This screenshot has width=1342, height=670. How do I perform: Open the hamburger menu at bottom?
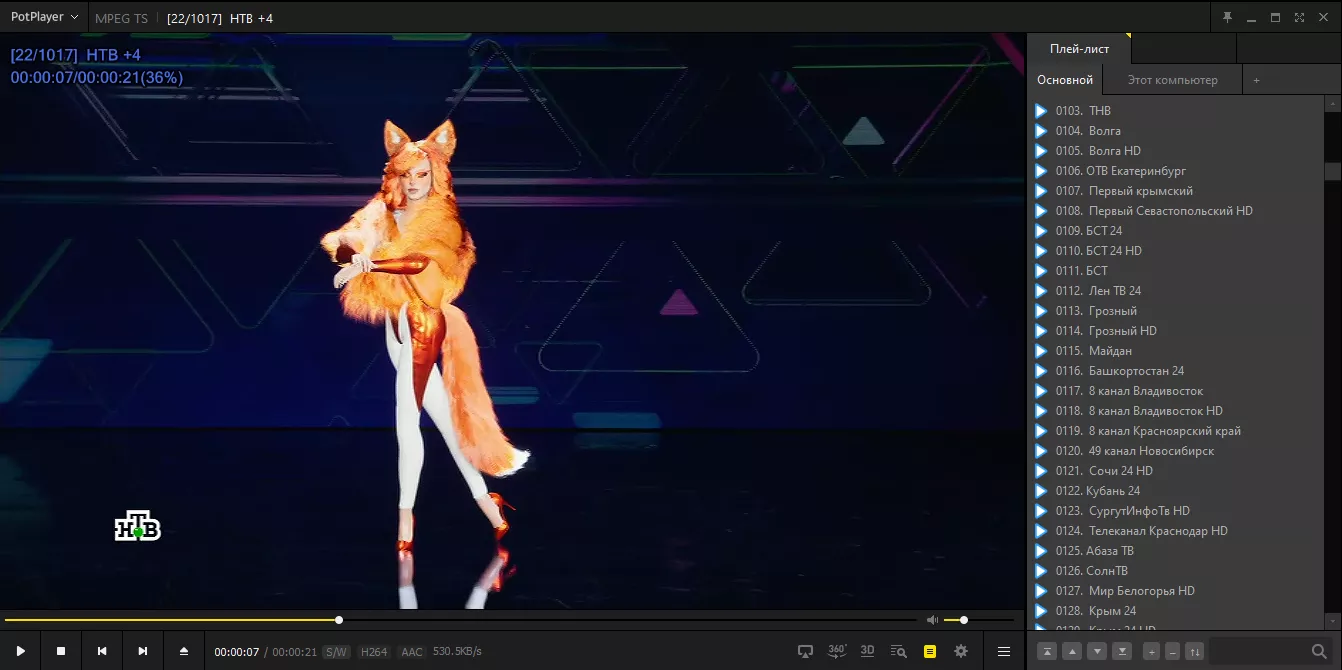click(x=1004, y=651)
